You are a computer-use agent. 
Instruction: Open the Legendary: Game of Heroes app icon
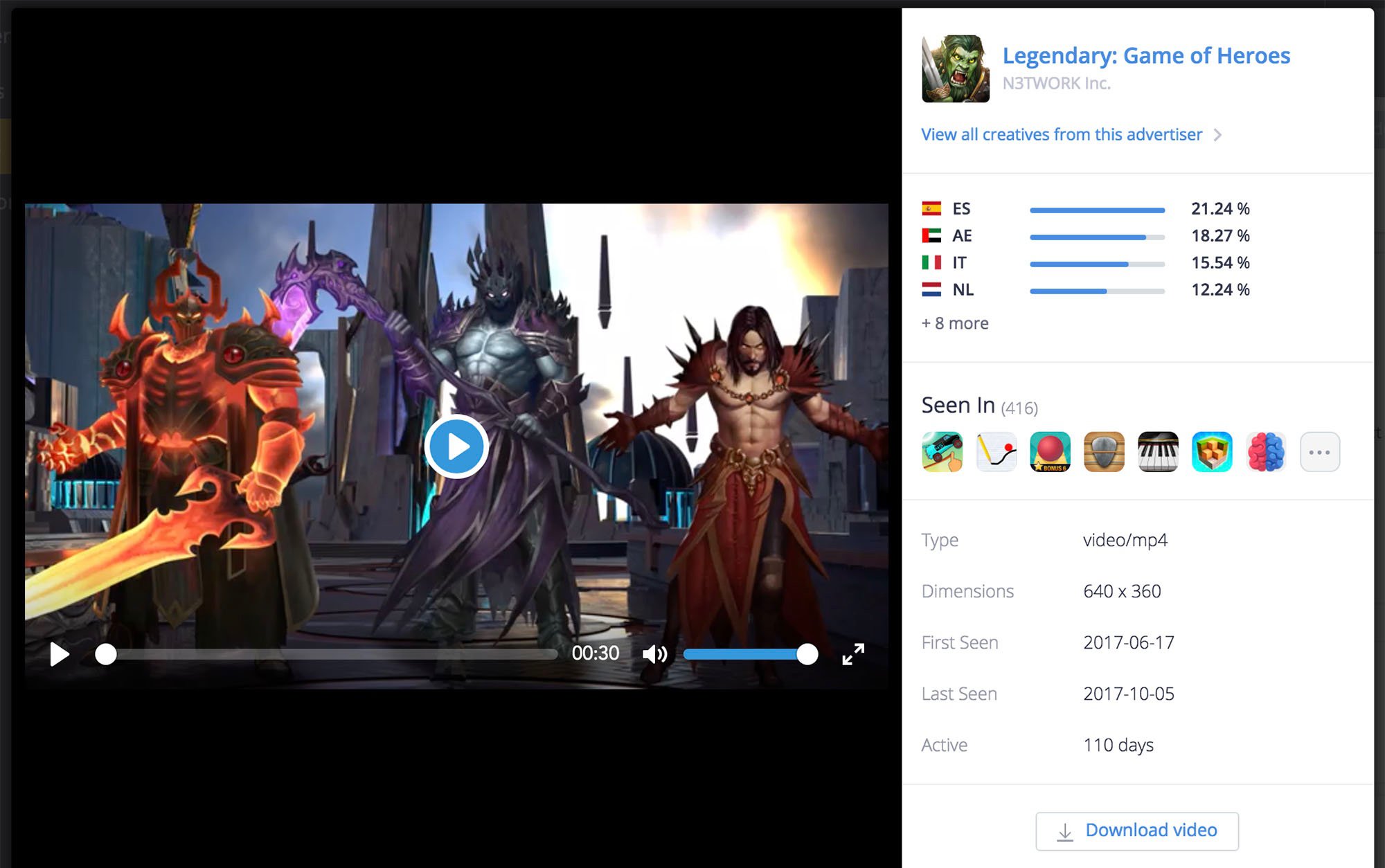pos(956,69)
